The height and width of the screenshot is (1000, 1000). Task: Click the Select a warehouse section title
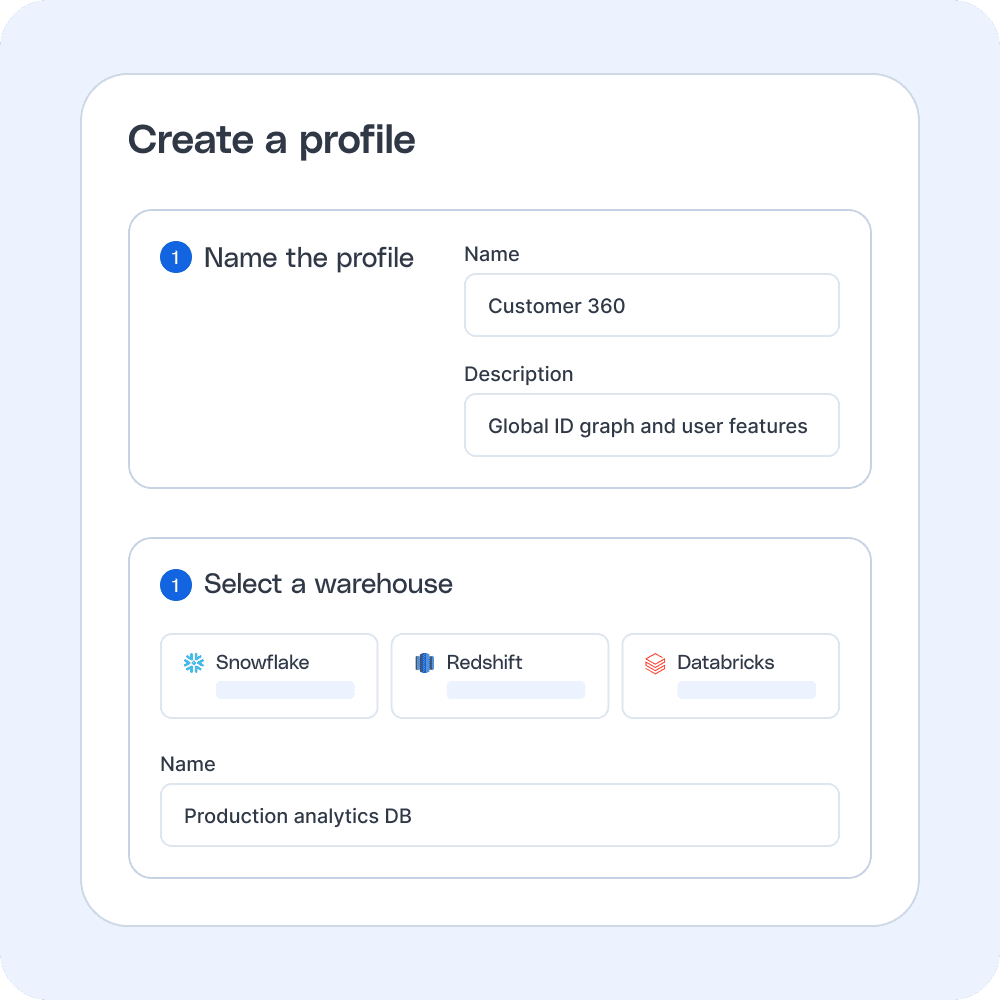click(x=328, y=585)
